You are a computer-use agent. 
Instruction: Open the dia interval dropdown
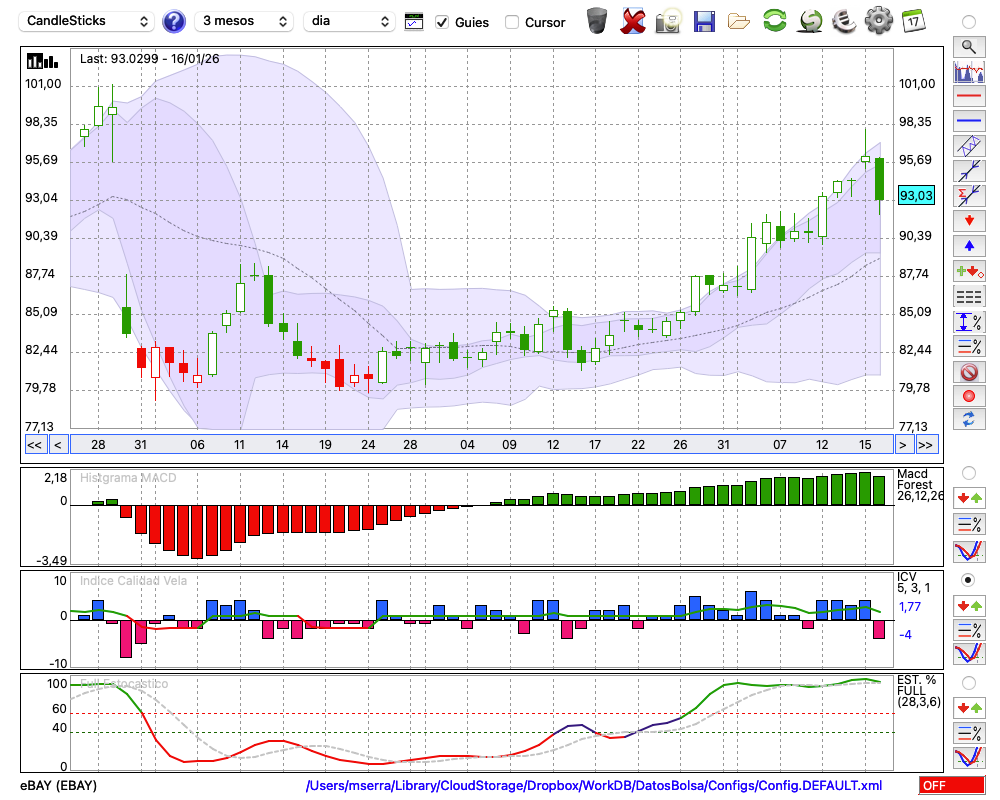point(349,21)
